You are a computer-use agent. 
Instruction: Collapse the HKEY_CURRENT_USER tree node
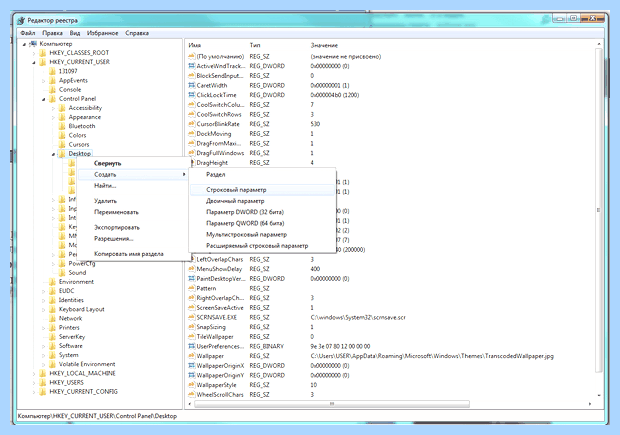[x=34, y=62]
